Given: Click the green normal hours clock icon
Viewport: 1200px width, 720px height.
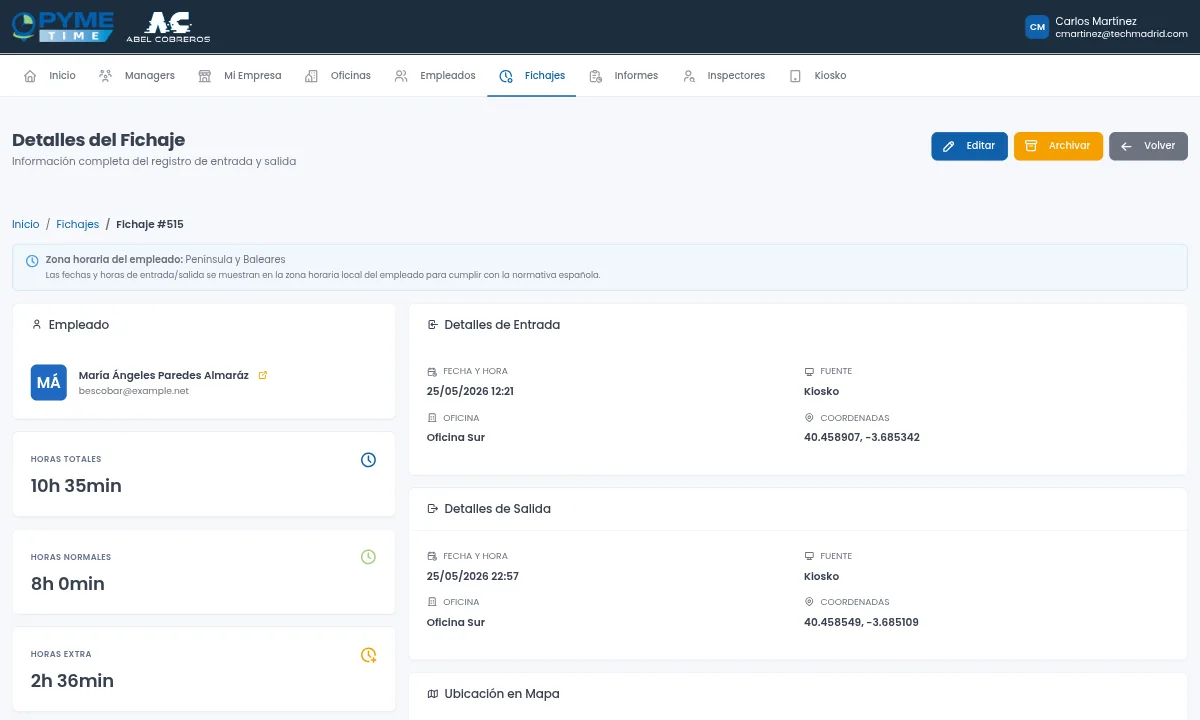Looking at the screenshot, I should pos(368,557).
